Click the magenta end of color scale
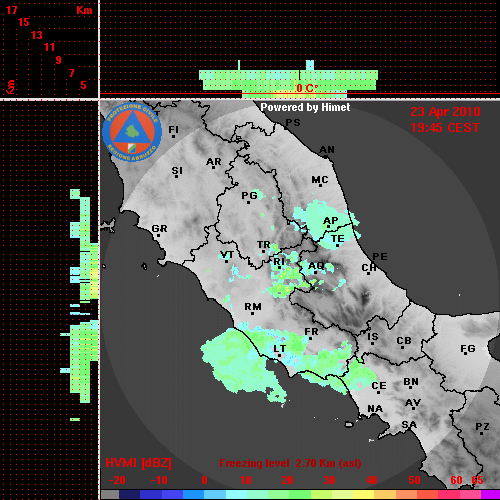Image resolution: width=500 pixels, height=500 pixels. [490, 494]
